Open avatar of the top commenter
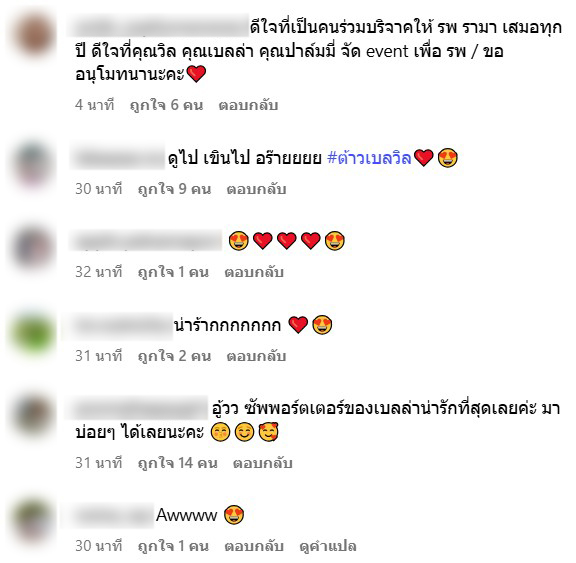 coord(34,35)
